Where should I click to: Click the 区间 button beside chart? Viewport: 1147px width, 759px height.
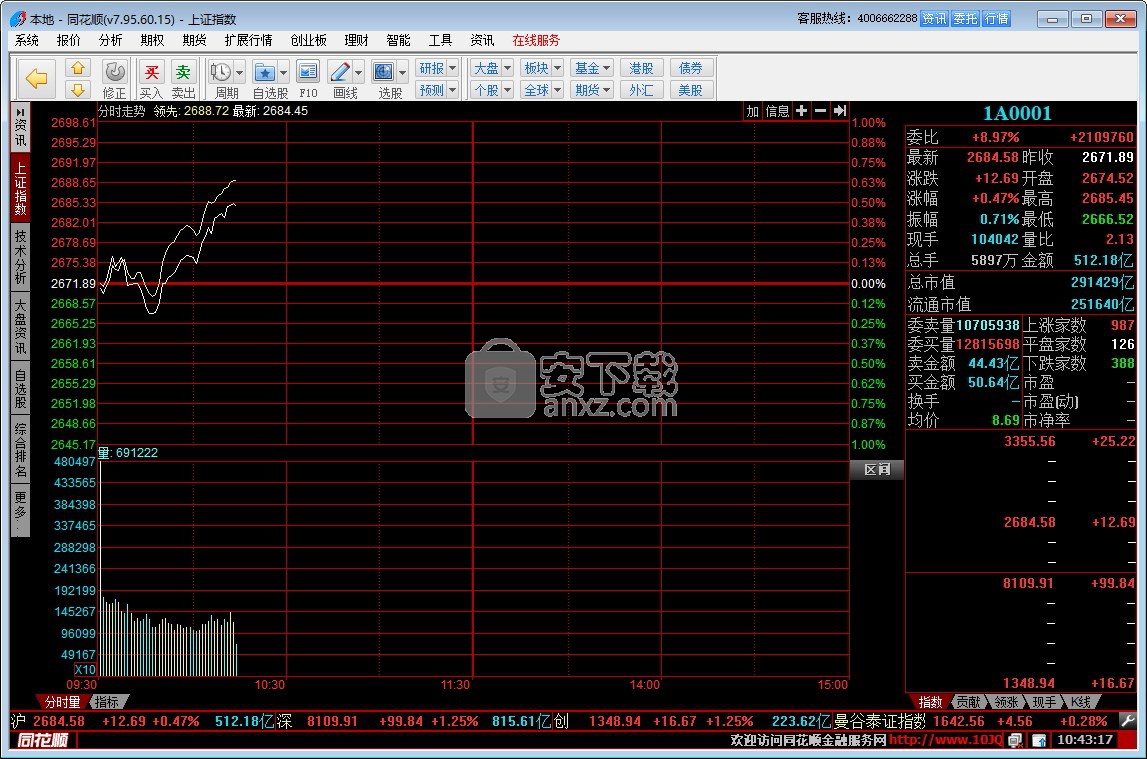[x=877, y=469]
